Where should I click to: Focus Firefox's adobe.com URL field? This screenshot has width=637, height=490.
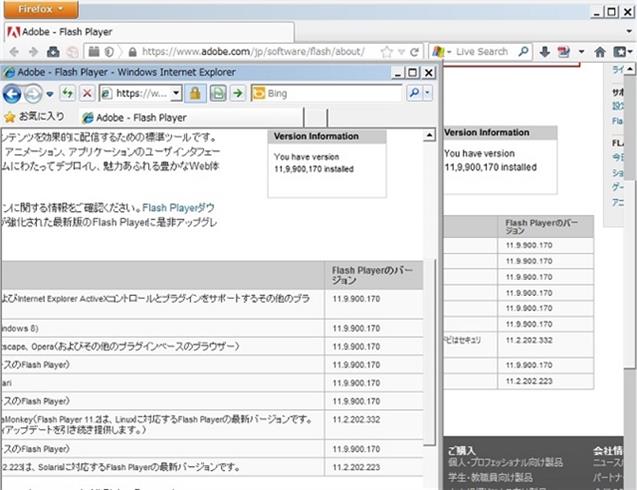pyautogui.click(x=253, y=52)
